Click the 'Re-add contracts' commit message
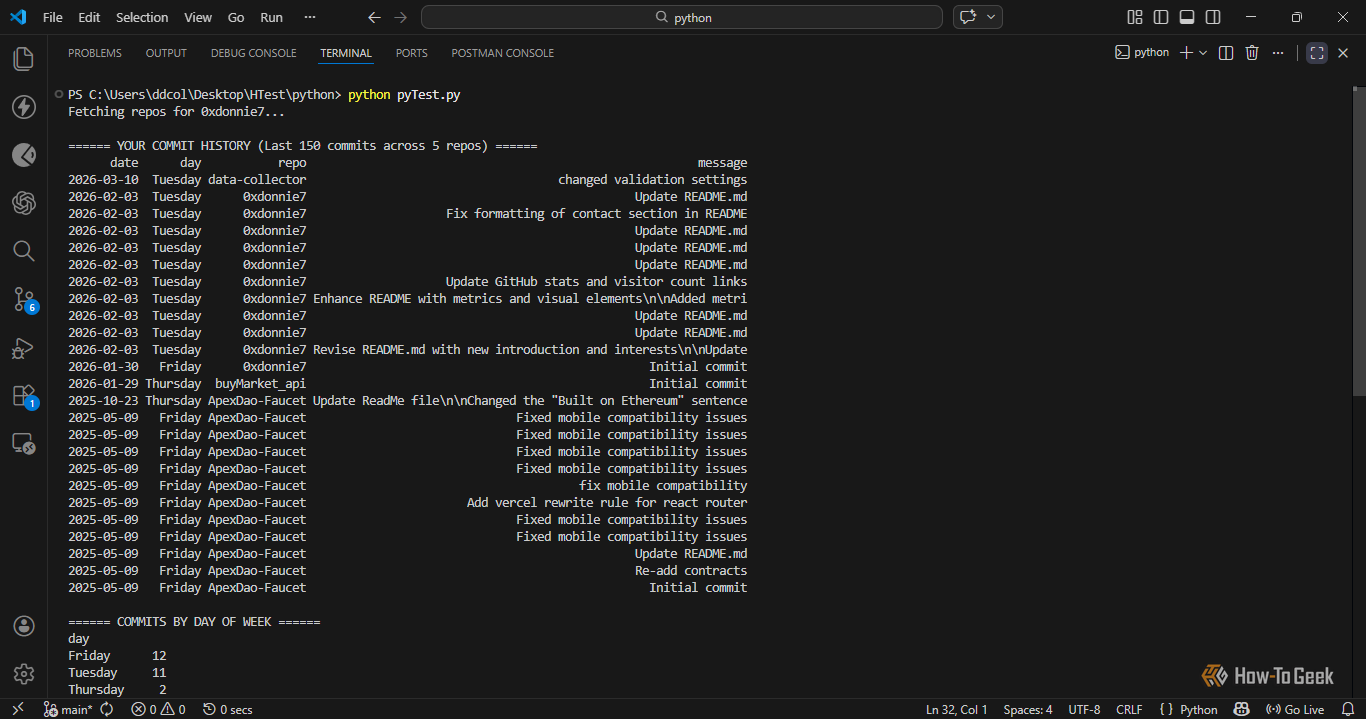 pos(691,571)
